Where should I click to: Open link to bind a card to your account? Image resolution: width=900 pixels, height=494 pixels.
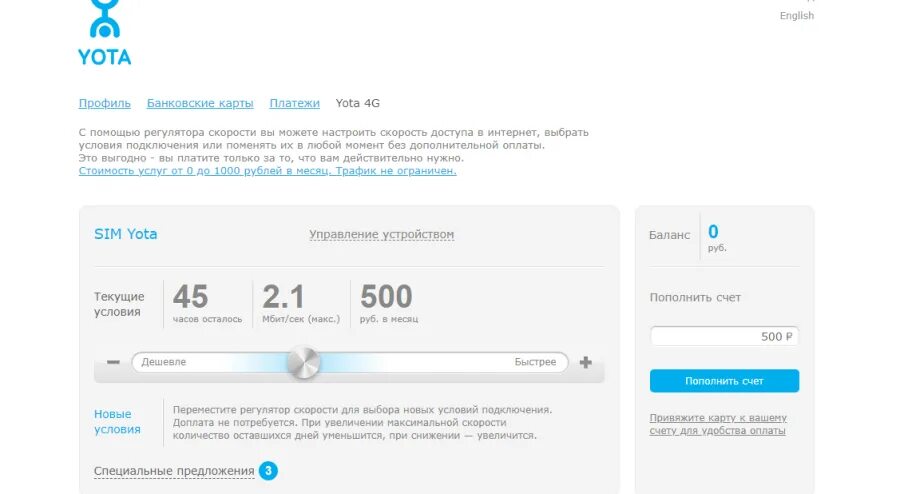click(718, 424)
